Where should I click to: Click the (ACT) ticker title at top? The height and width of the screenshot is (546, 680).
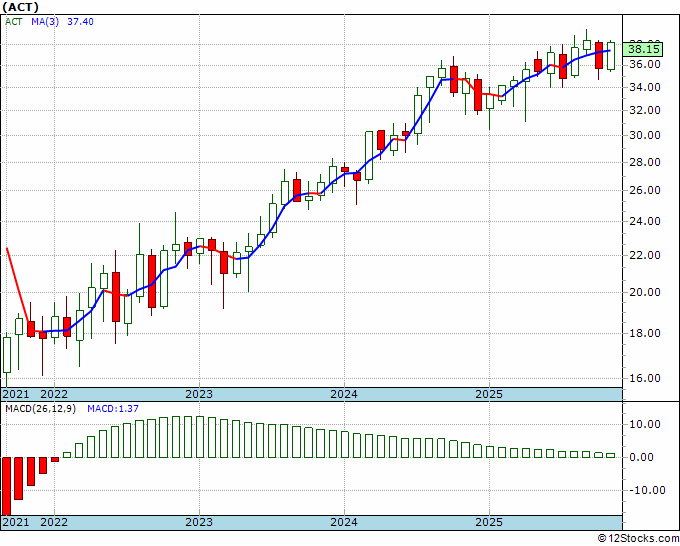(x=21, y=6)
